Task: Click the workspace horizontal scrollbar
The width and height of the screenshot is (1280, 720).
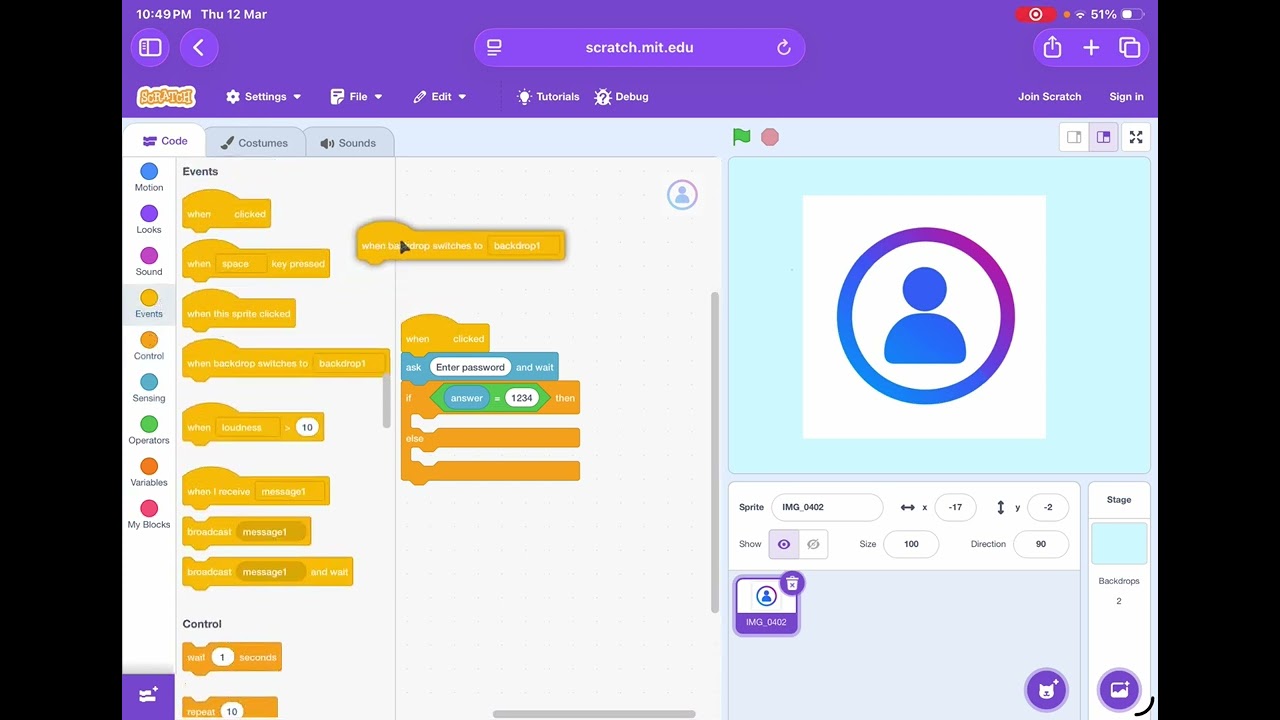Action: pos(594,714)
